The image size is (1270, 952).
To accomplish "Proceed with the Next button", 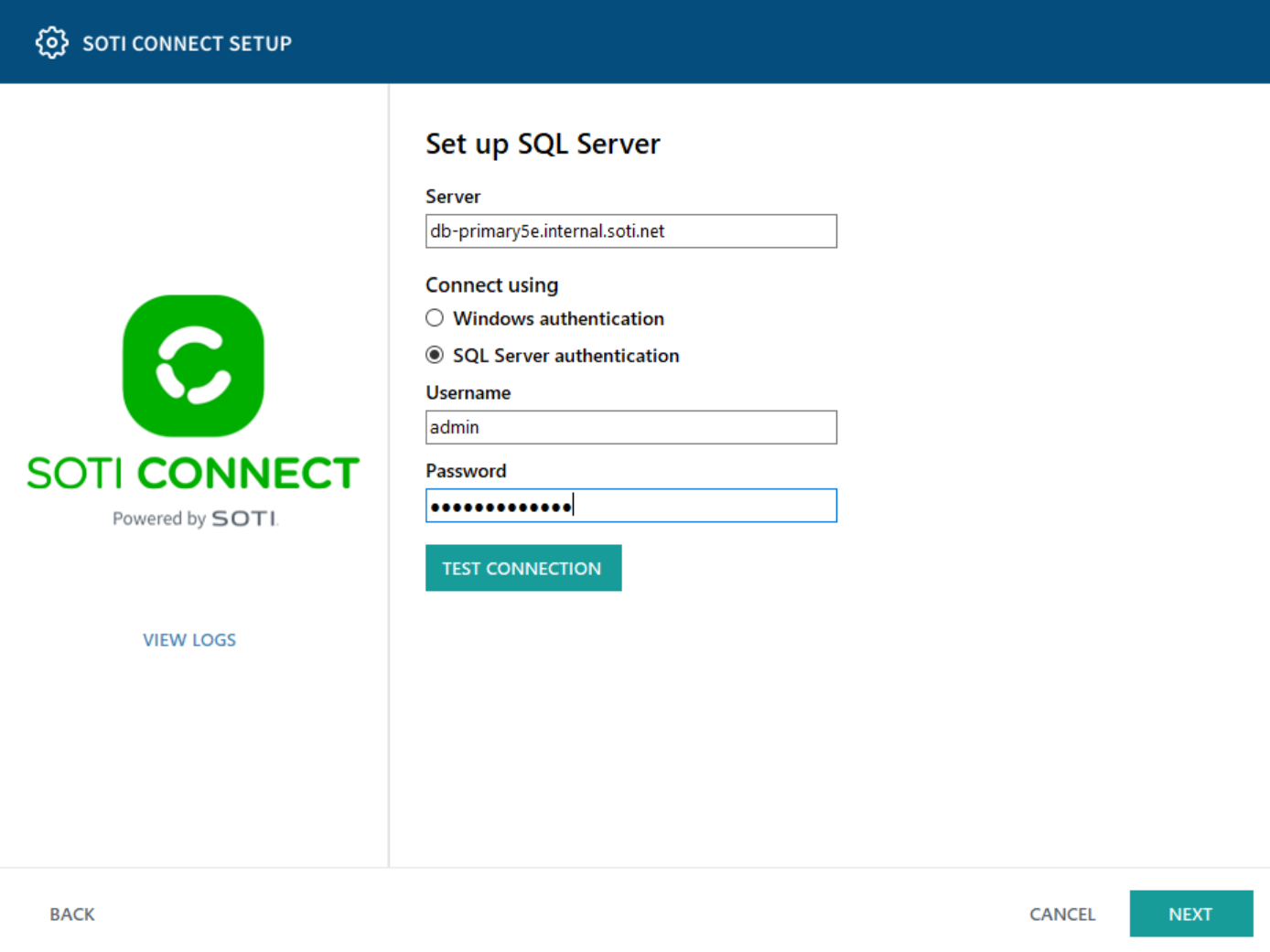I will [1191, 914].
